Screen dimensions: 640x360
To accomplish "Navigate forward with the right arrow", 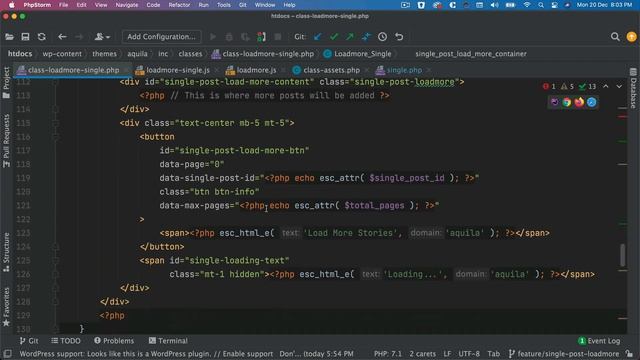I will [79, 37].
